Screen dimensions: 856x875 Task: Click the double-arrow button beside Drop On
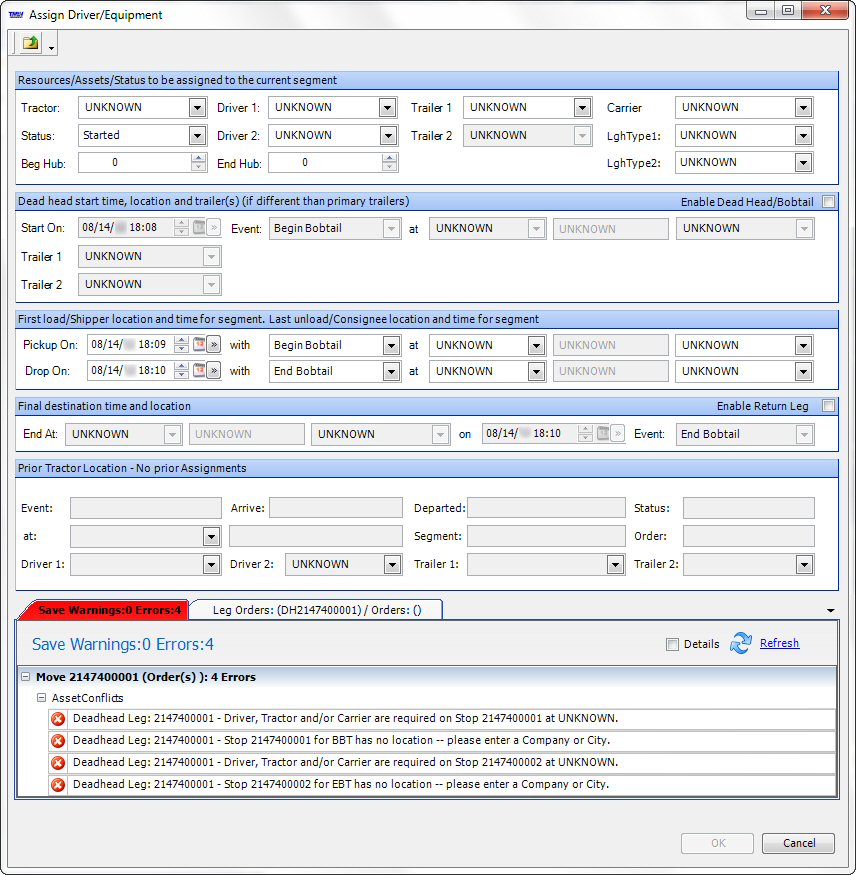(214, 371)
